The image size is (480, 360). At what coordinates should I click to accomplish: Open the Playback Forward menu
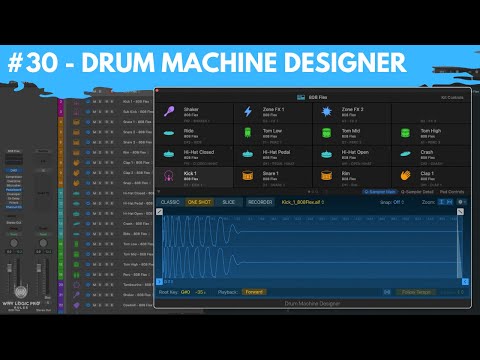(254, 292)
